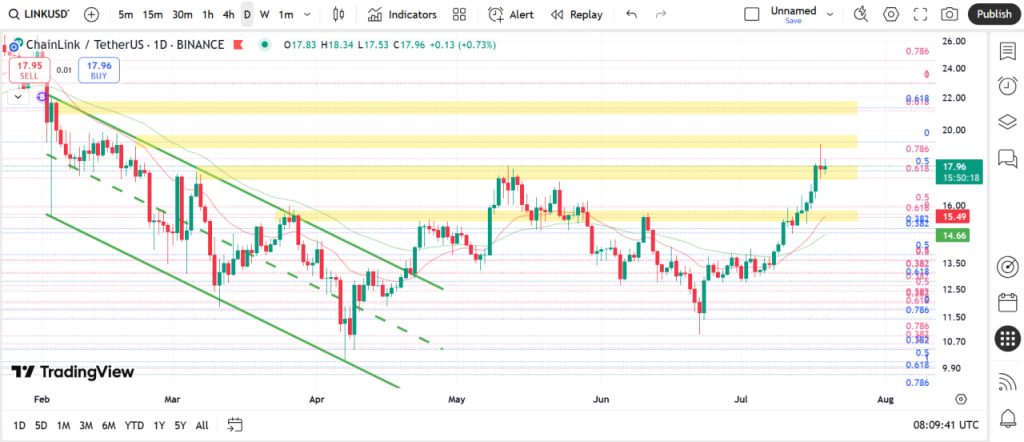Viewport: 1024px width, 442px height.
Task: Open price scale settings gear icon
Action: pos(960,399)
